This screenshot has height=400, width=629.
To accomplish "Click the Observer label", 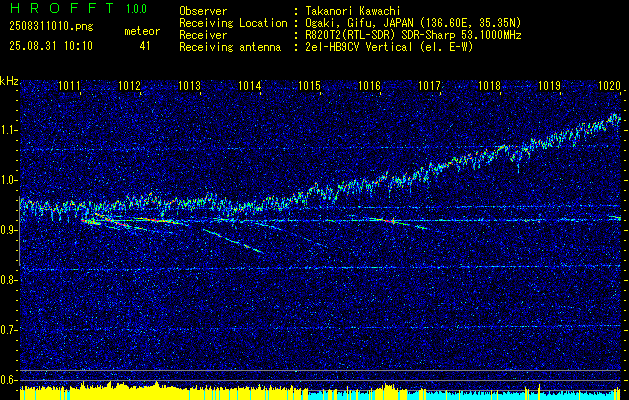I will coord(203,11).
